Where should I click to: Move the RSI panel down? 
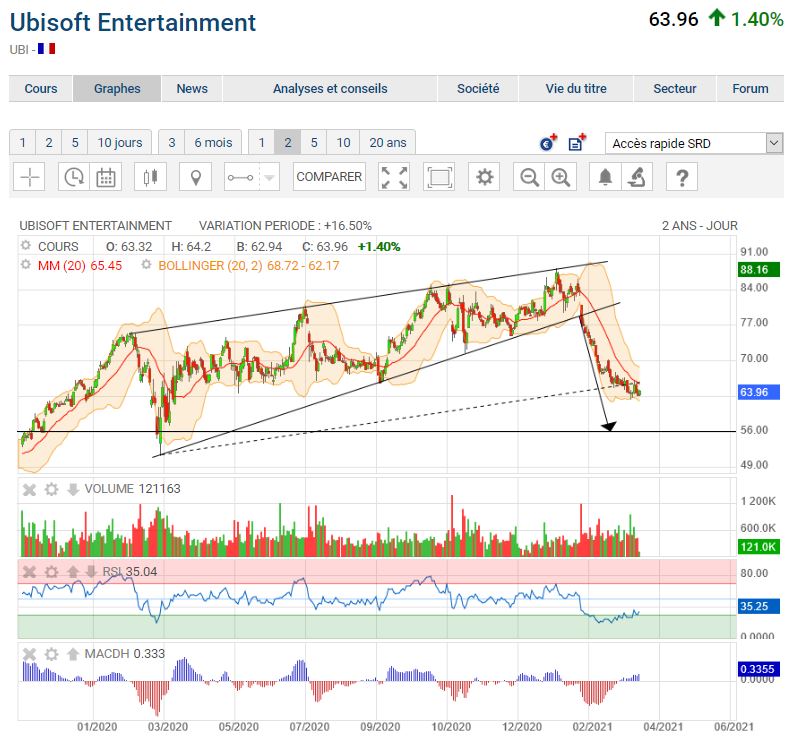91,572
